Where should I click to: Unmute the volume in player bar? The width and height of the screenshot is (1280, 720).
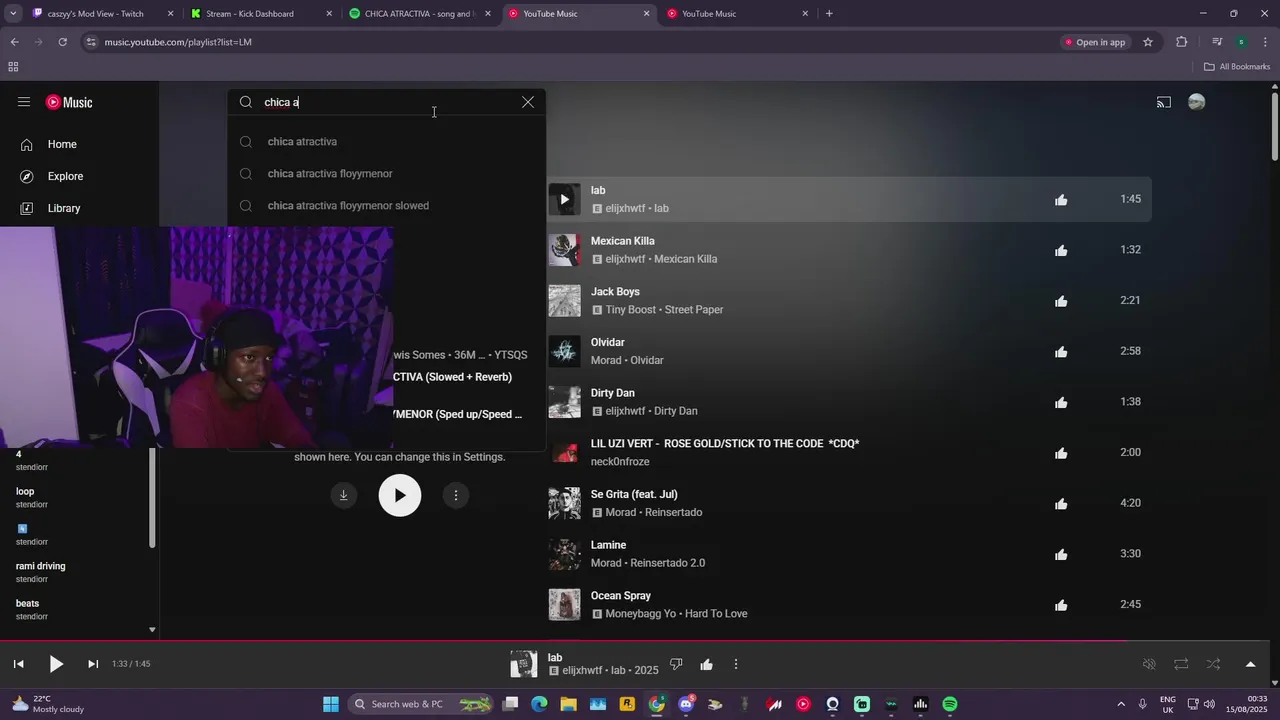pos(1149,664)
